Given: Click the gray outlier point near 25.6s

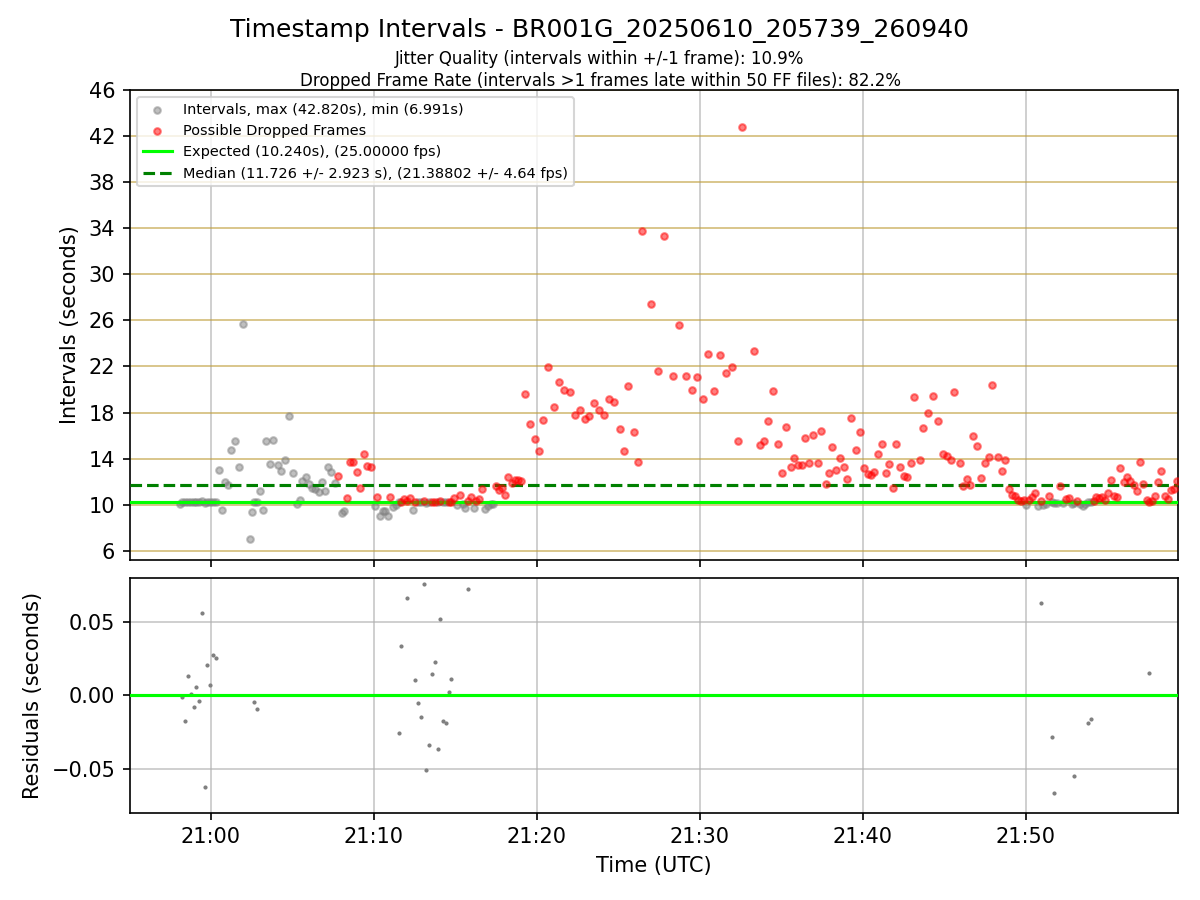Looking at the screenshot, I should tap(243, 324).
